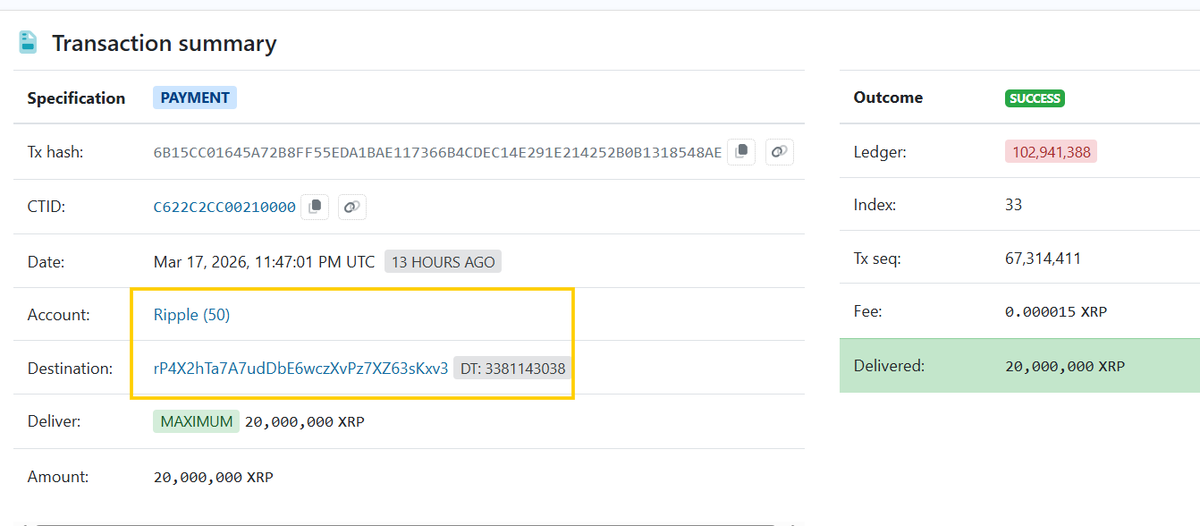
Task: Open the Ripple (50) account link
Action: coord(192,315)
